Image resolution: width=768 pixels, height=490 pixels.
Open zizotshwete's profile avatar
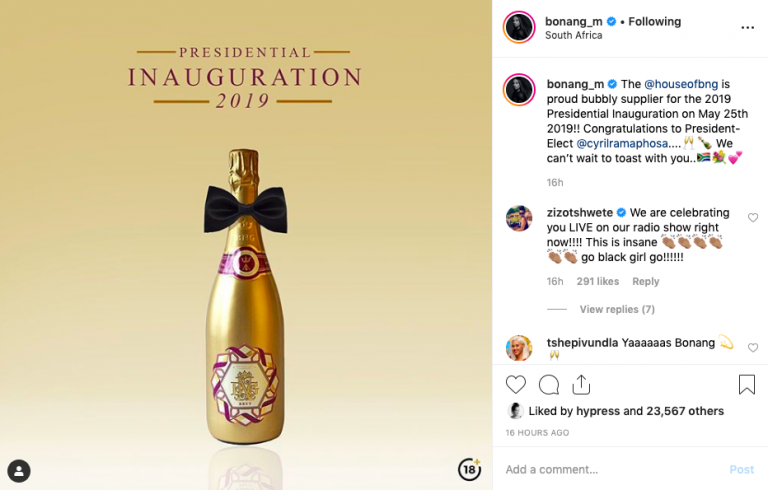(x=519, y=218)
